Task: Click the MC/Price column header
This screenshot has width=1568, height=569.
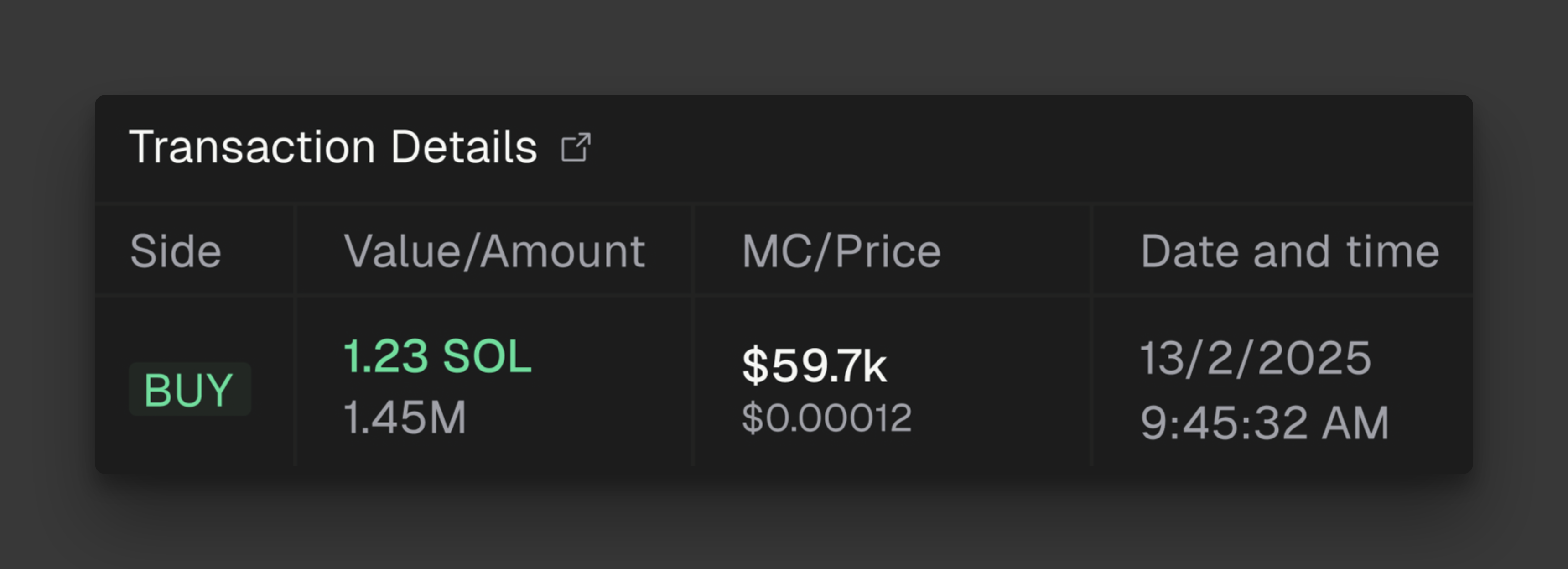Action: pos(841,251)
